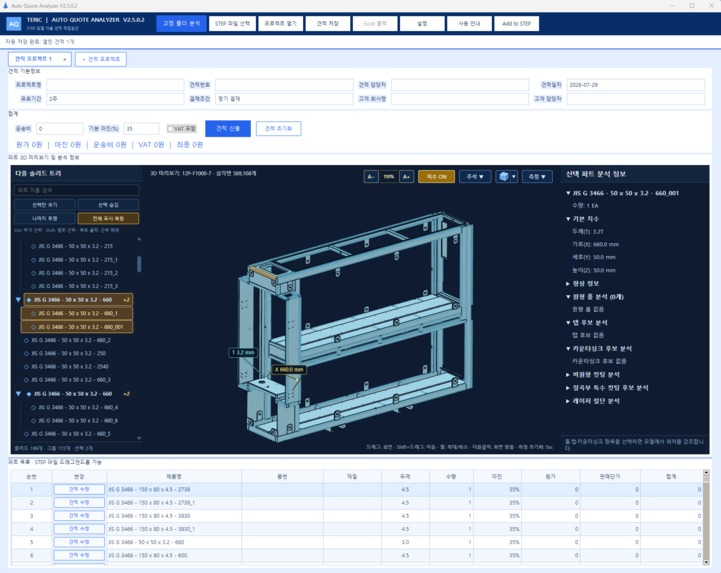Toggle the 치수 ON dimension button

click(x=436, y=177)
